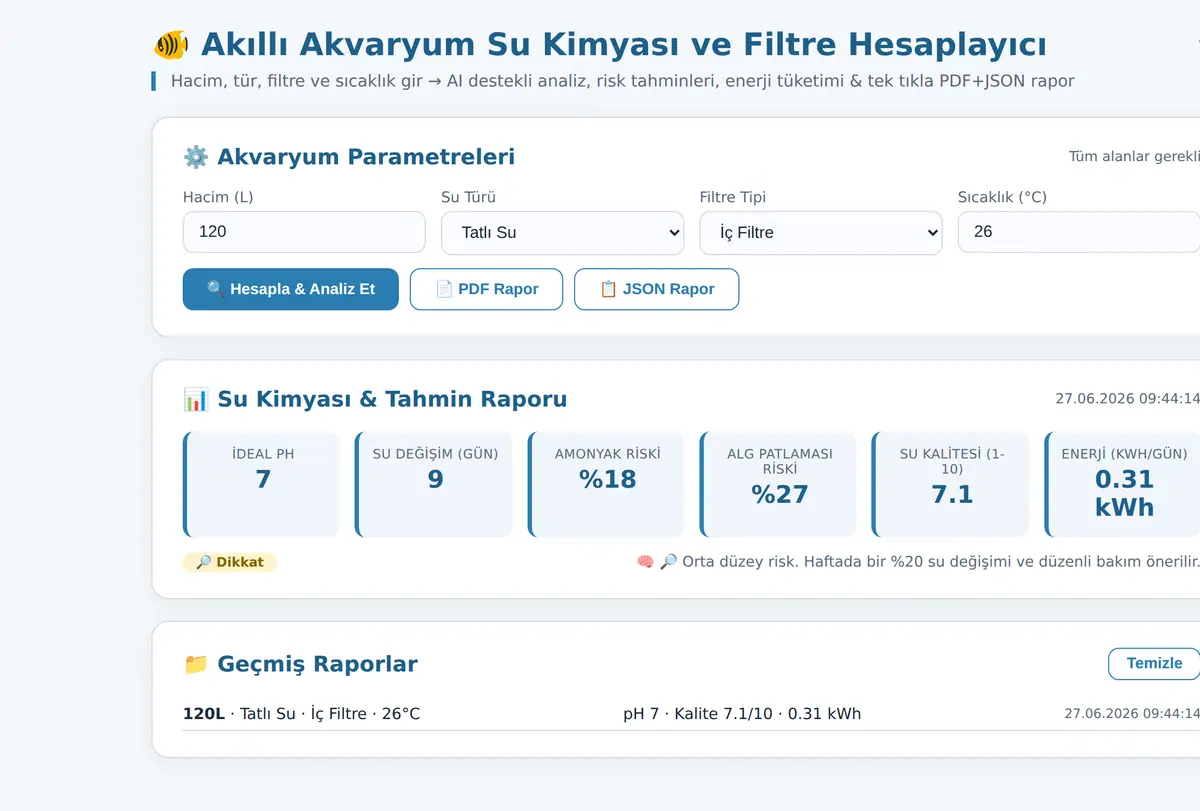Export the JSON Rapor
This screenshot has height=811, width=1200.
(657, 289)
